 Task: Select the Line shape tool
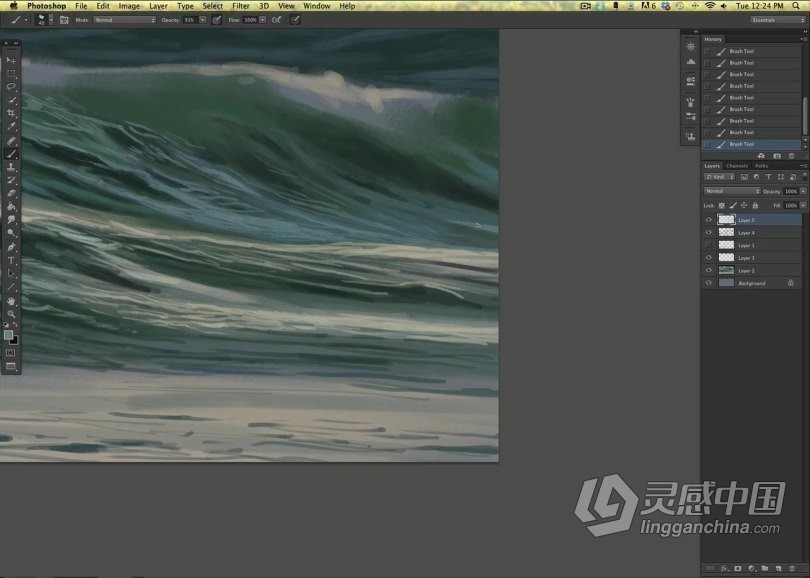tap(11, 287)
